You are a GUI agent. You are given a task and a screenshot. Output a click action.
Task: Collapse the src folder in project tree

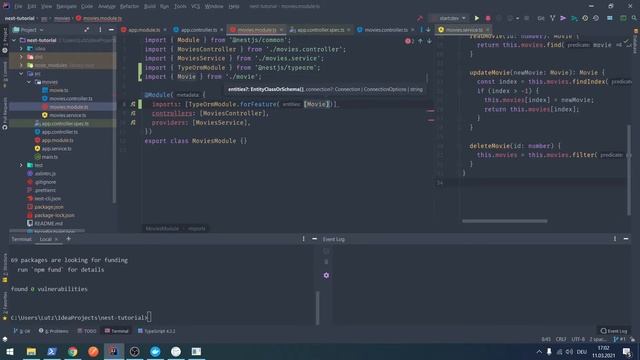21,73
